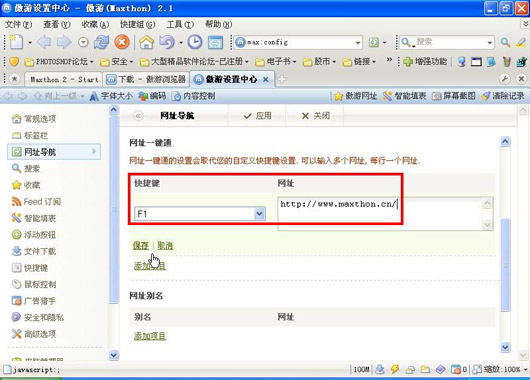Image resolution: width=530 pixels, height=380 pixels.
Task: Collapse sidebar with the double-arrow button
Action: (138, 116)
